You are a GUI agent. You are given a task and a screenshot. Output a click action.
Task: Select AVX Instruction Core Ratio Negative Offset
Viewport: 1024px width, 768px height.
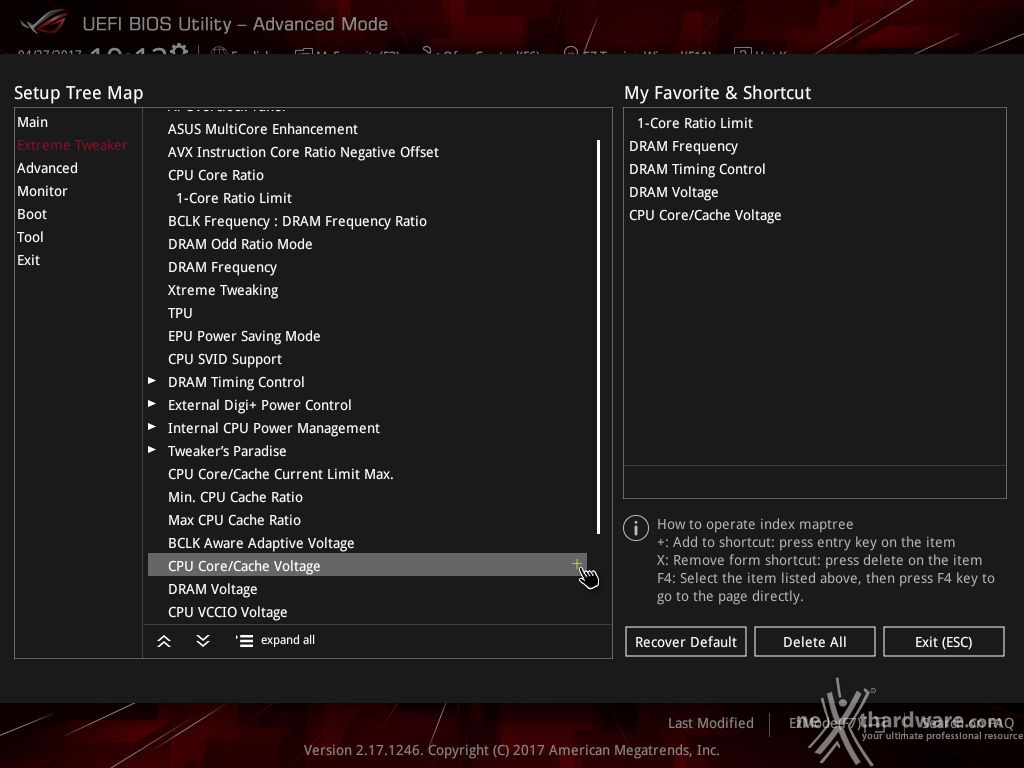[303, 152]
